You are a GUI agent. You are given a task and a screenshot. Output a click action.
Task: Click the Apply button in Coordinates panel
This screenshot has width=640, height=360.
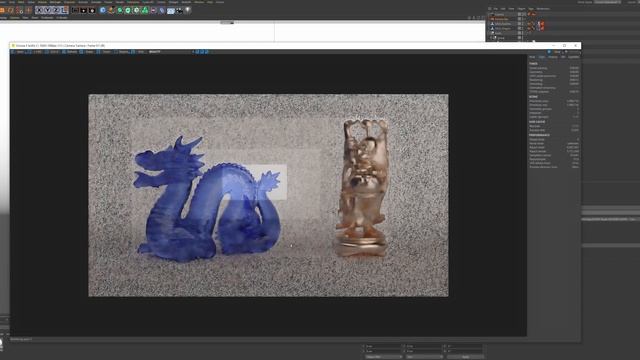click(465, 357)
